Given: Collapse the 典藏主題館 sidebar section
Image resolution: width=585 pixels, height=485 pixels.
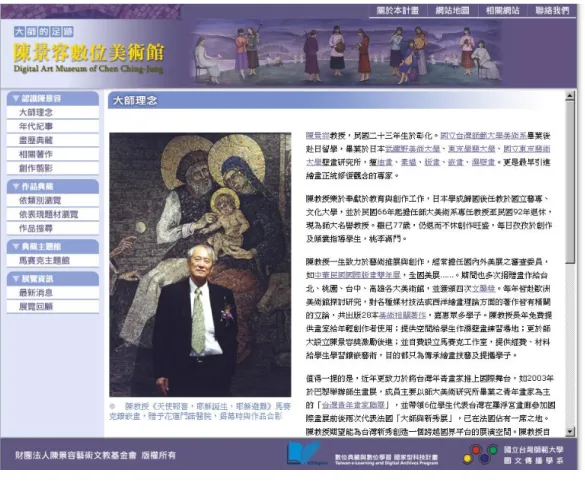Looking at the screenshot, I should (x=53, y=246).
